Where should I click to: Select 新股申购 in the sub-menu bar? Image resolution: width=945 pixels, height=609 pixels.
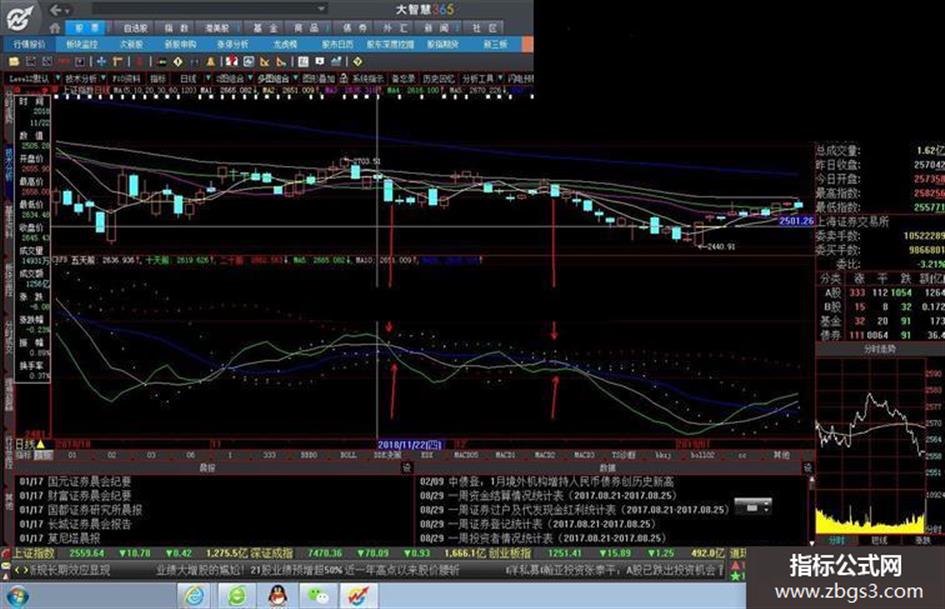click(180, 44)
